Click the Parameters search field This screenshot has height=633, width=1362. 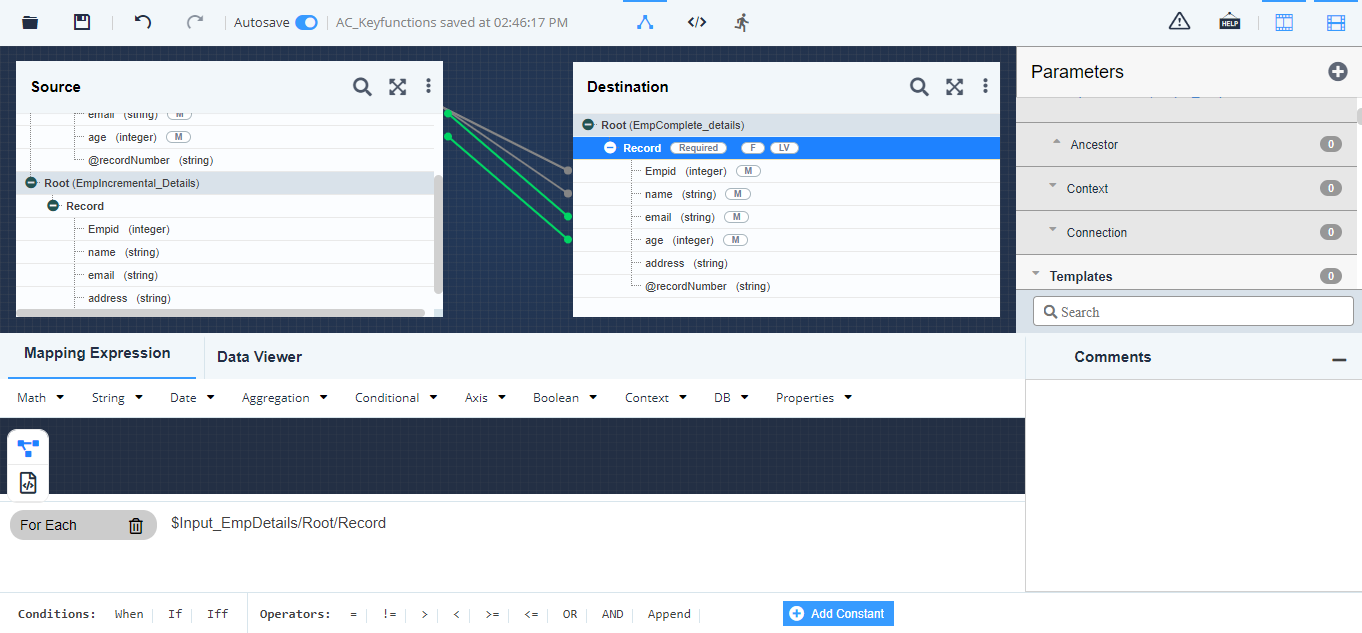click(x=1192, y=312)
